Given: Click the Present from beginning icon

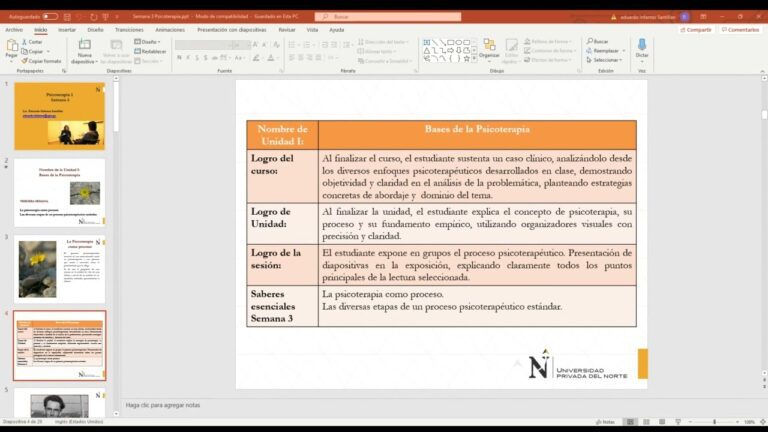Looking at the screenshot, I should [105, 17].
